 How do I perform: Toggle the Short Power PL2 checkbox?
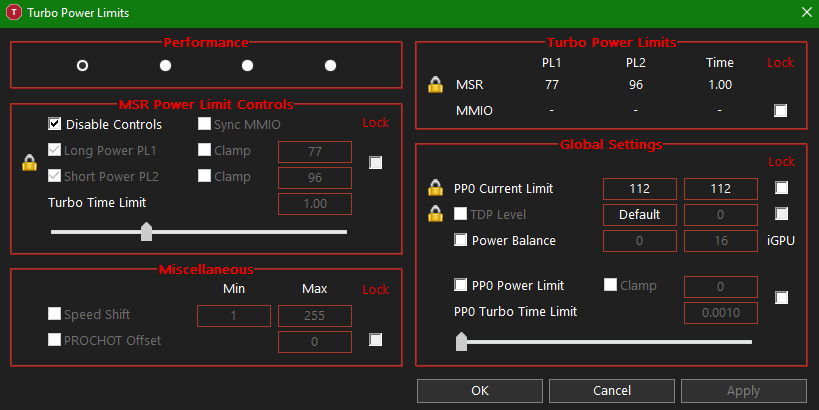click(54, 175)
